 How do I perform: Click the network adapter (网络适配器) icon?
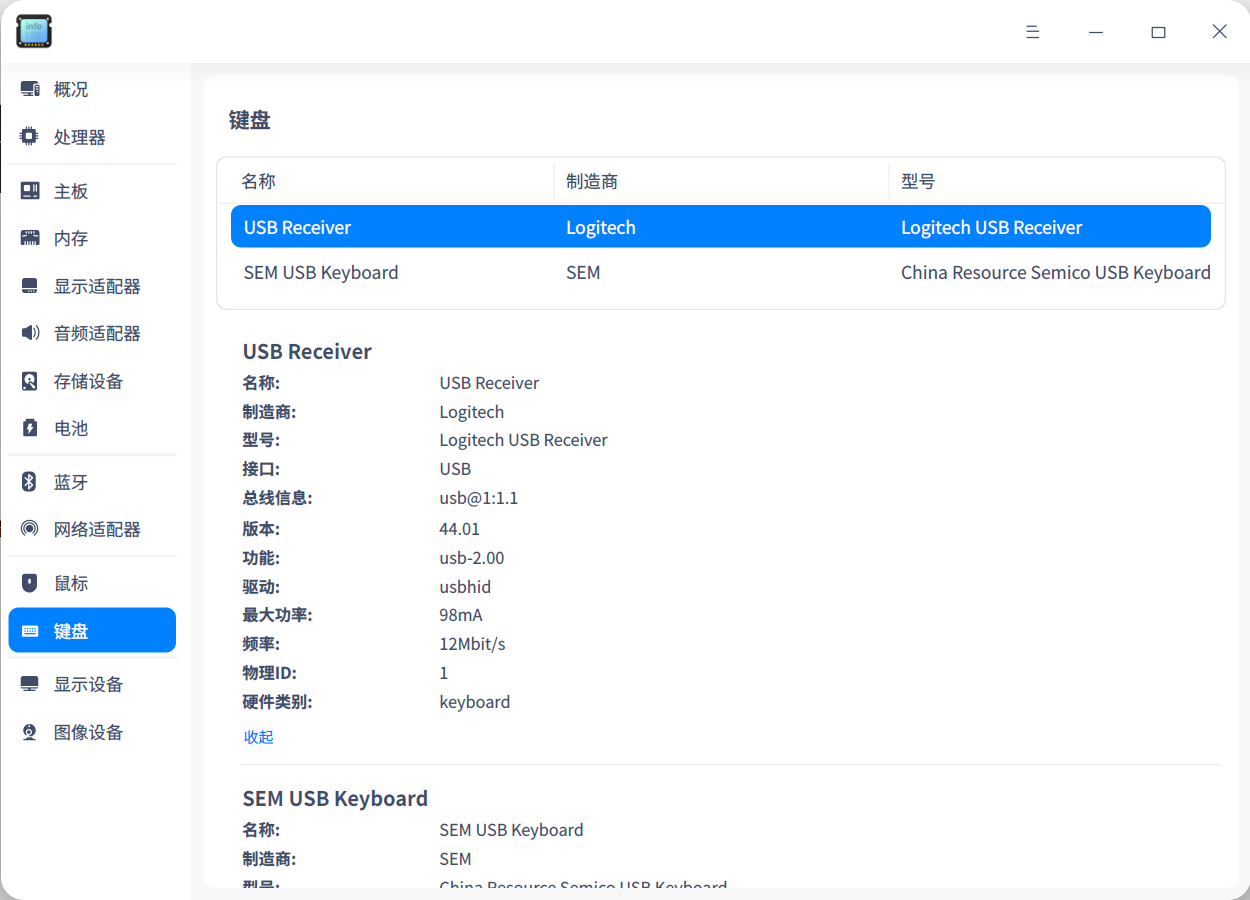pos(30,529)
